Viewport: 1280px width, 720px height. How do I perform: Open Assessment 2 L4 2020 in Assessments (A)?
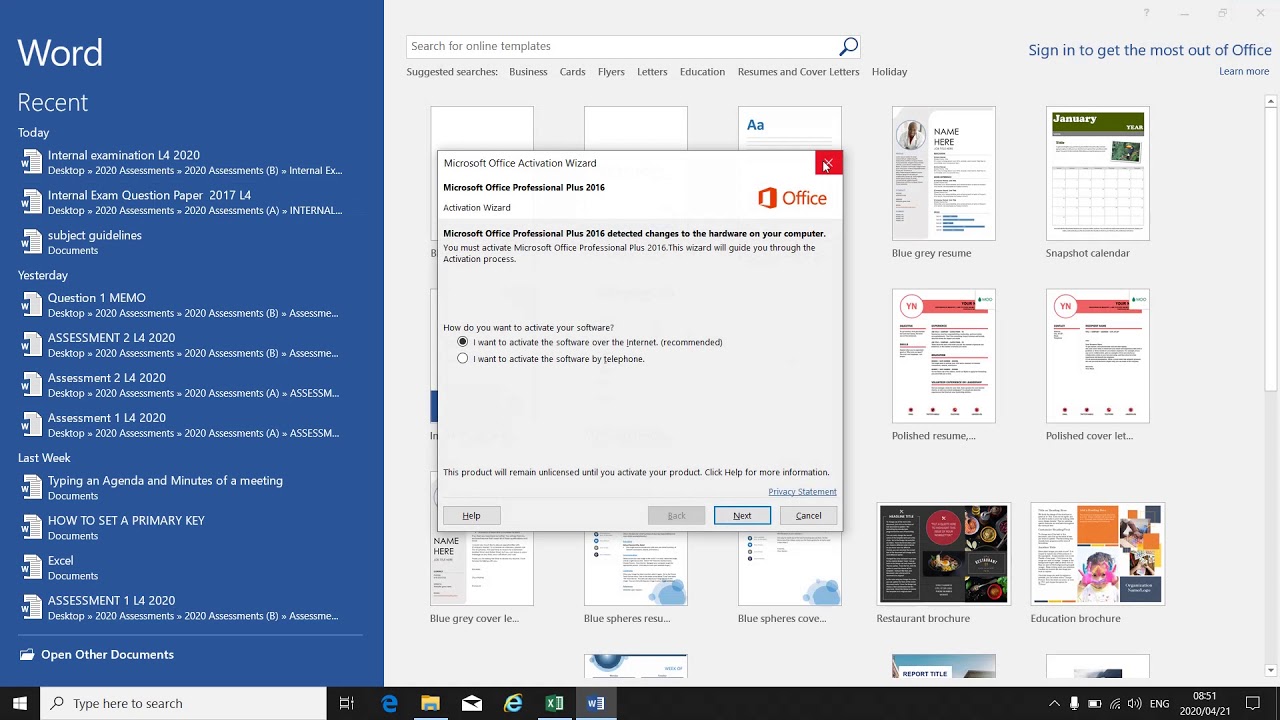pos(190,385)
